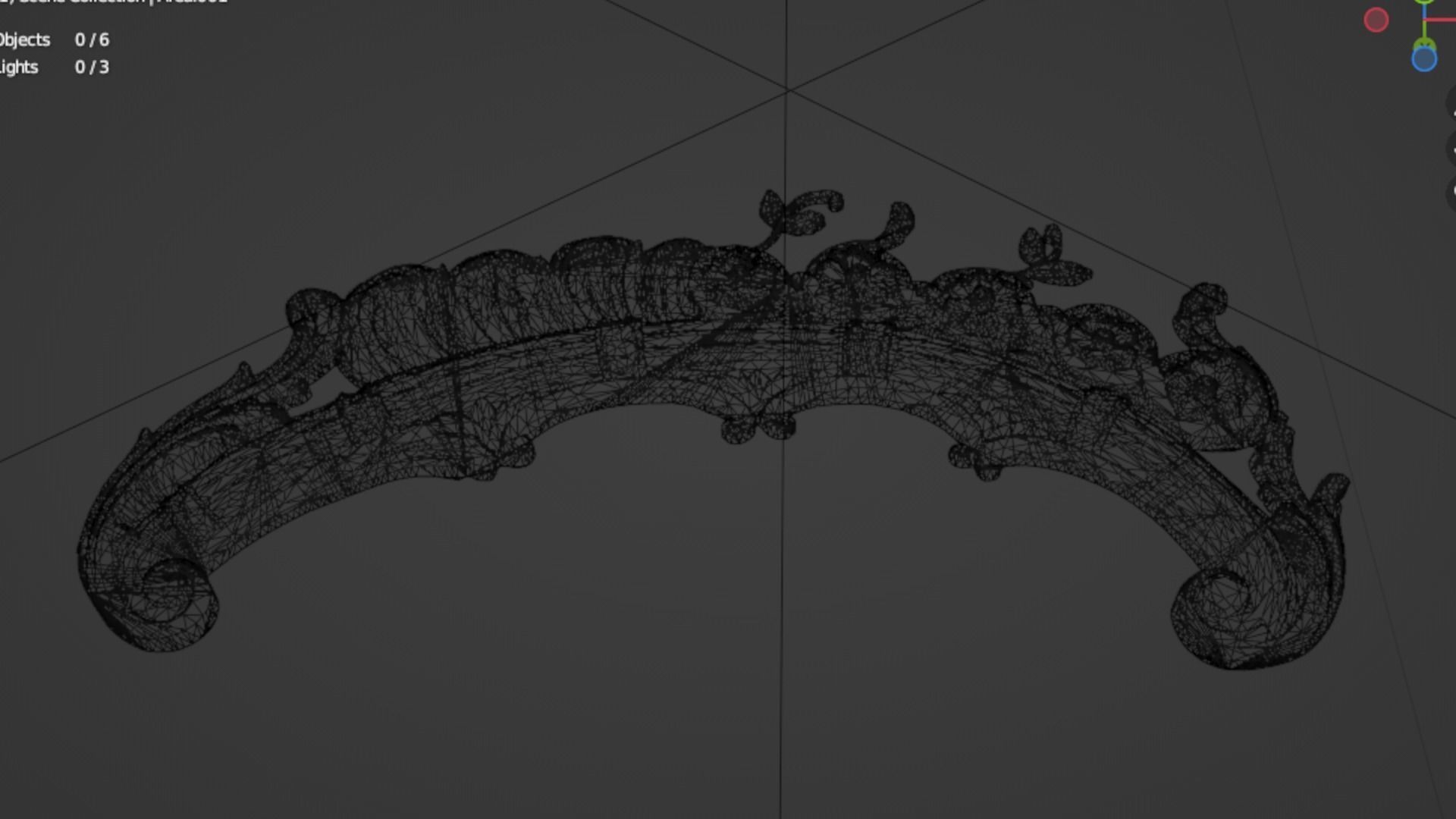The image size is (1456, 819).
Task: Click the "Objects" statistics label
Action: point(24,40)
